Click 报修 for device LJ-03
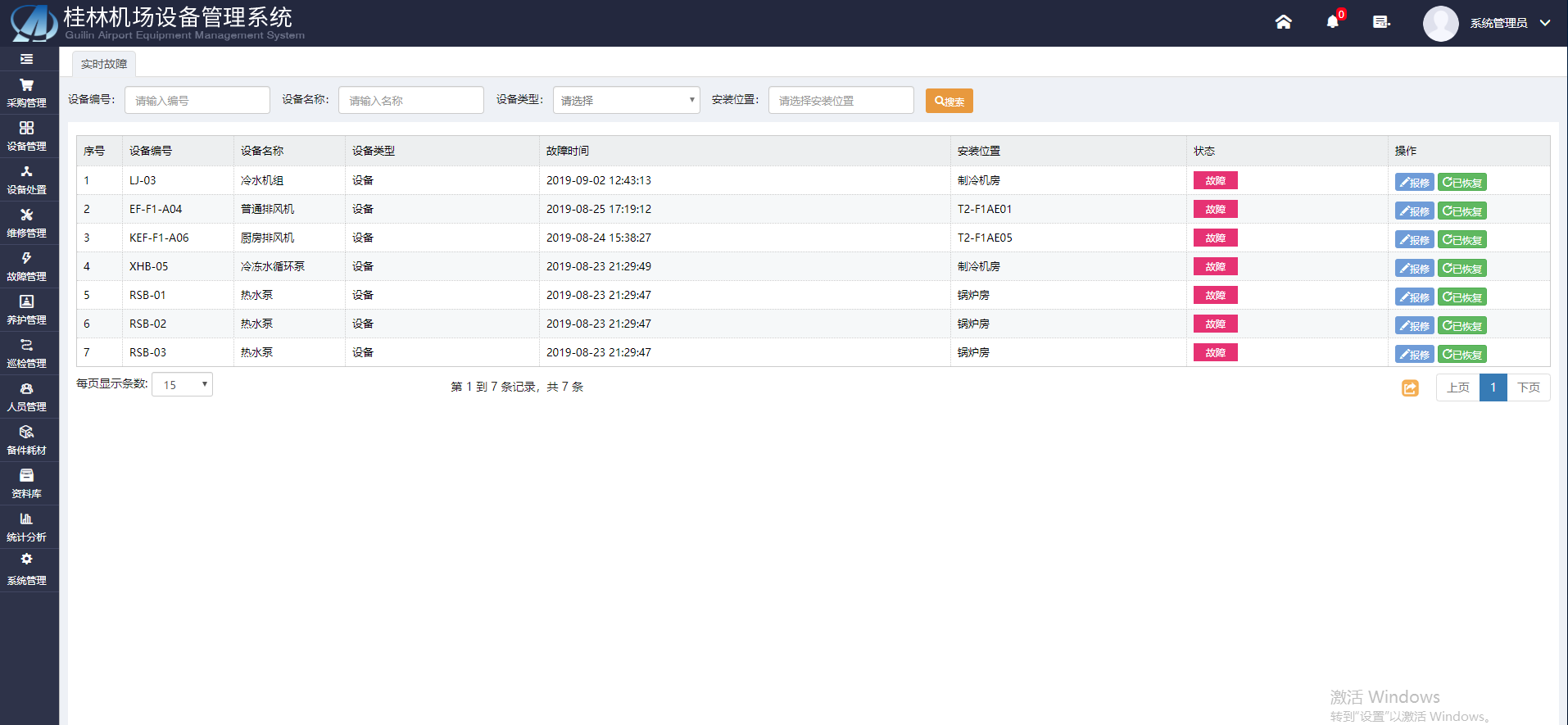Viewport: 1568px width, 725px height. (x=1414, y=183)
